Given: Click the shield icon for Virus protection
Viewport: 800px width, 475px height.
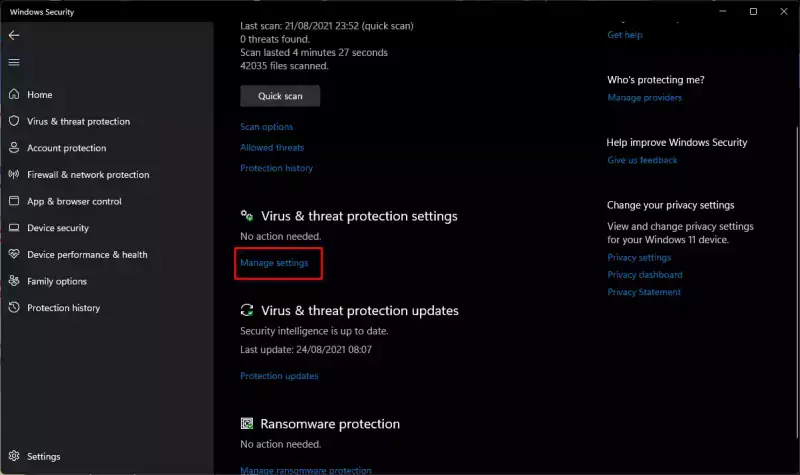Looking at the screenshot, I should (14, 121).
